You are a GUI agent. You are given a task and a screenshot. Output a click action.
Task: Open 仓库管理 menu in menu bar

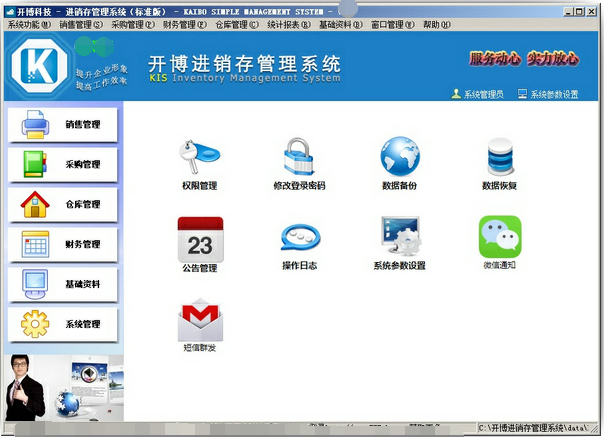coord(237,25)
